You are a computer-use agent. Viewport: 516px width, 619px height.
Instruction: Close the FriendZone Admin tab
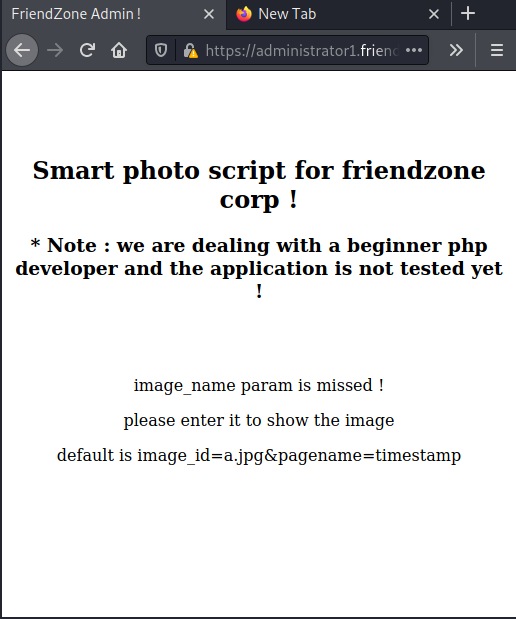[x=209, y=15]
